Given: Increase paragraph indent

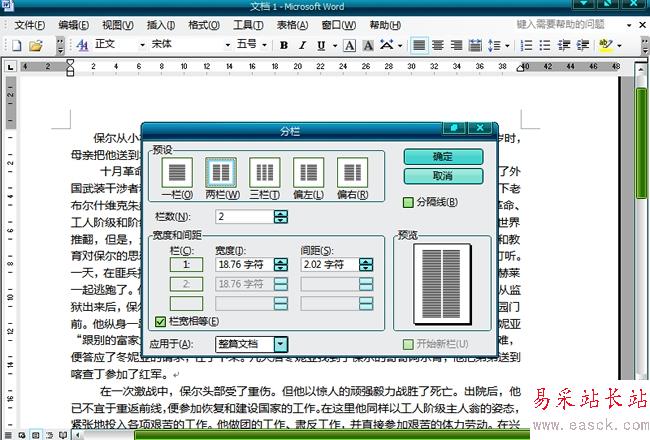Looking at the screenshot, I should (x=583, y=45).
